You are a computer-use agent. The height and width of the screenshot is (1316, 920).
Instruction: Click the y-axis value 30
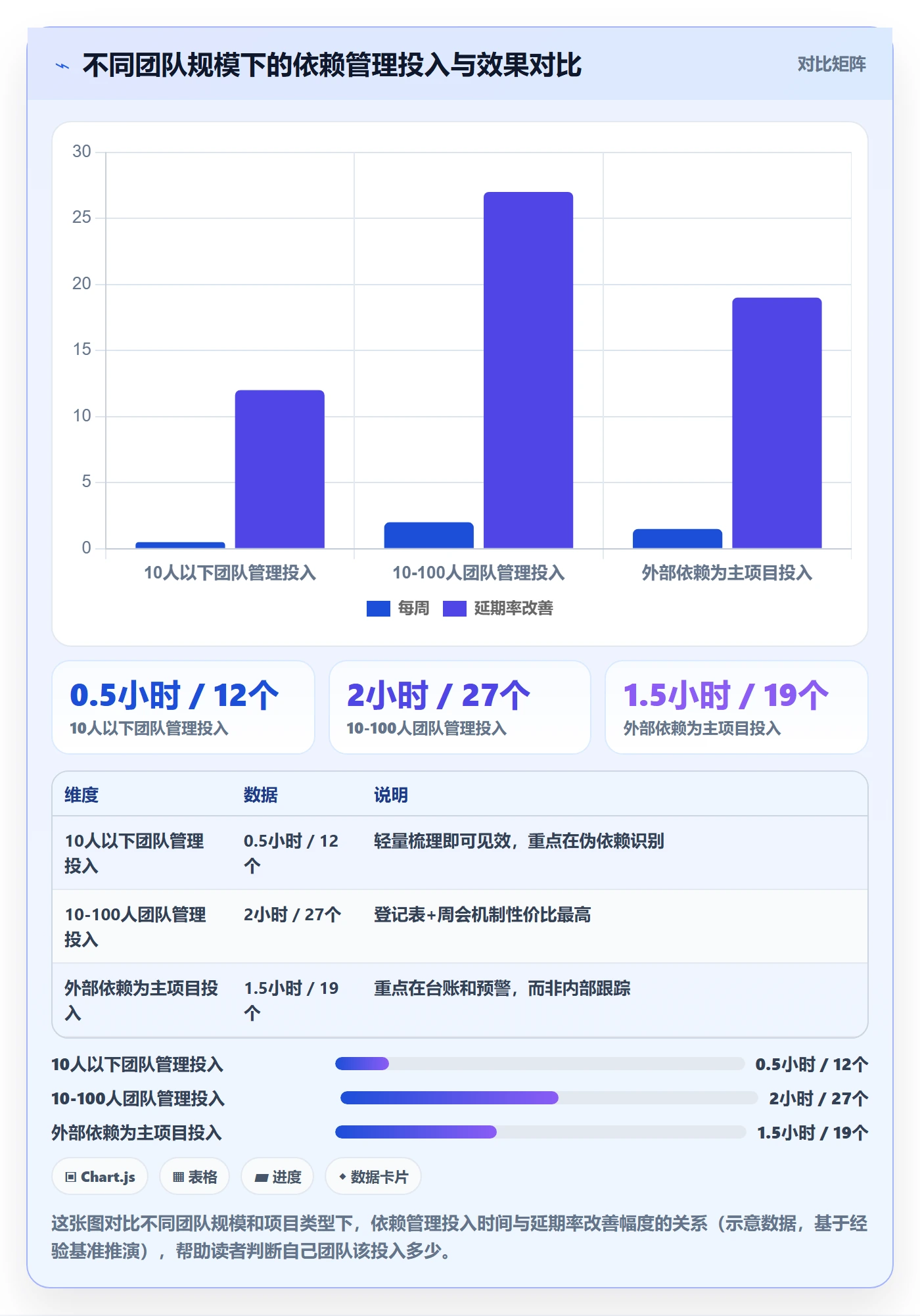[x=81, y=151]
